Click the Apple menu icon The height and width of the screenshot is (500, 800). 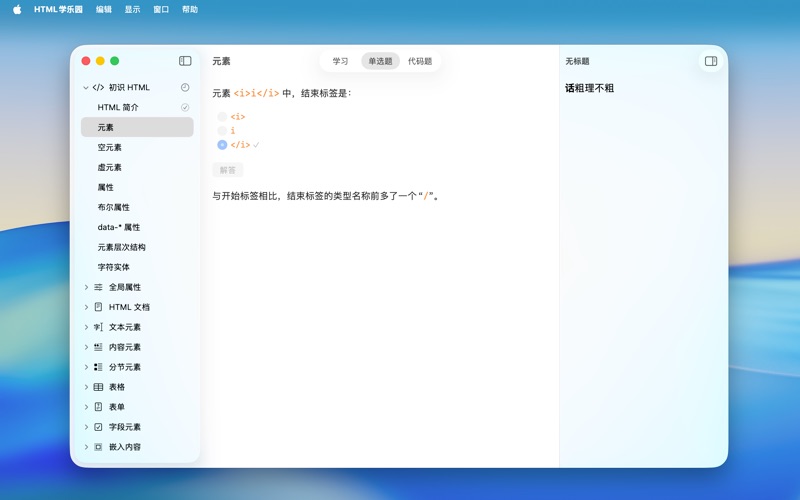pyautogui.click(x=17, y=9)
